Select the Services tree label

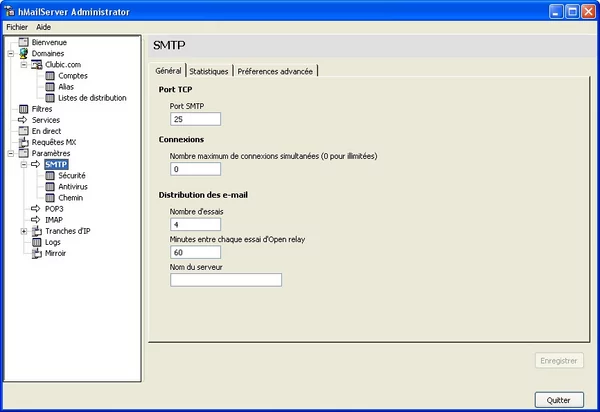(x=46, y=120)
